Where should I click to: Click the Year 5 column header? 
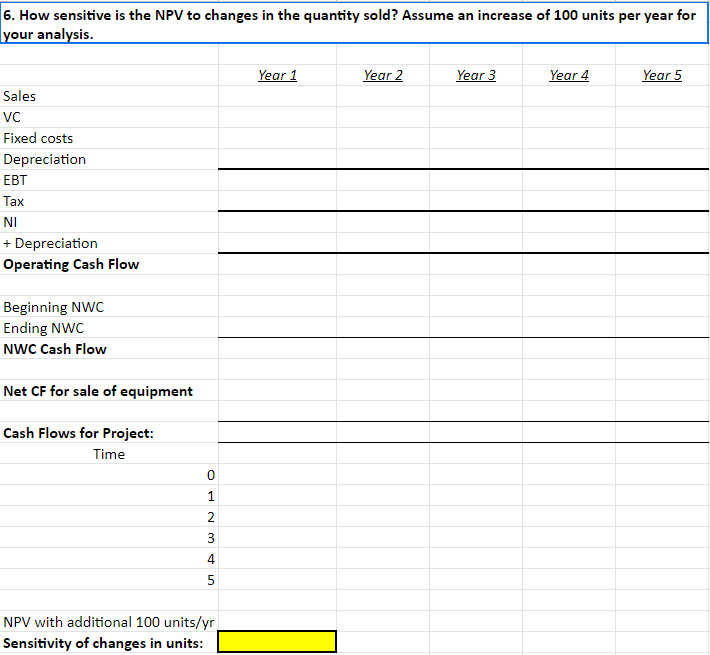pos(662,75)
